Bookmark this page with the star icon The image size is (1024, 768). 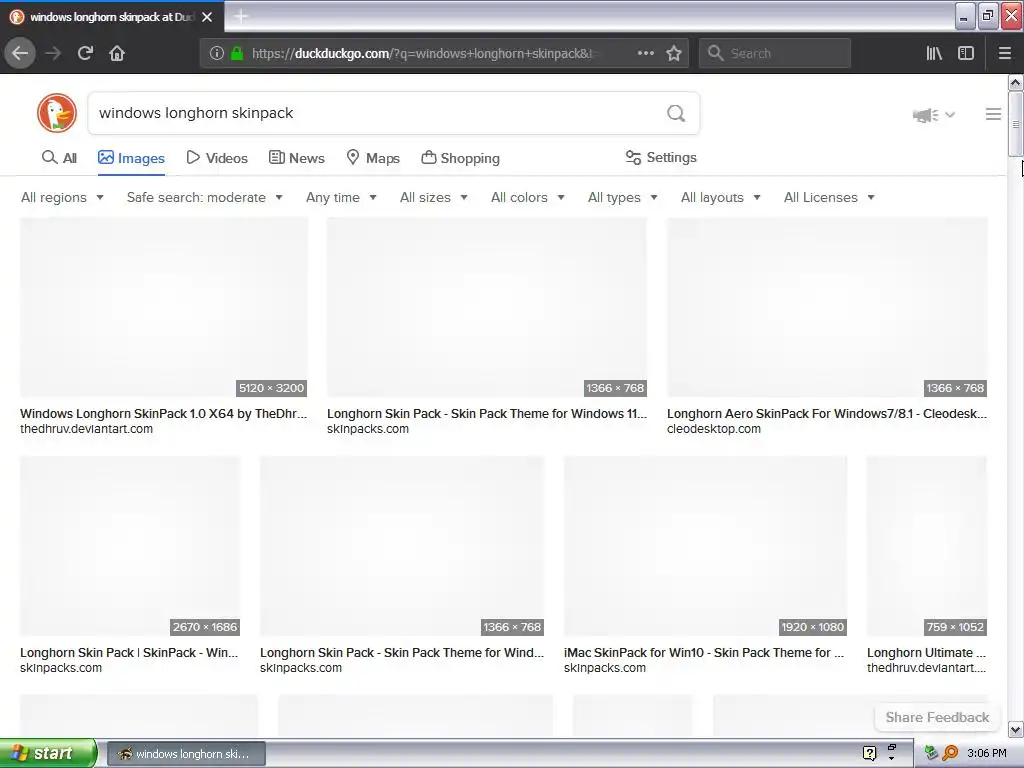pyautogui.click(x=674, y=53)
